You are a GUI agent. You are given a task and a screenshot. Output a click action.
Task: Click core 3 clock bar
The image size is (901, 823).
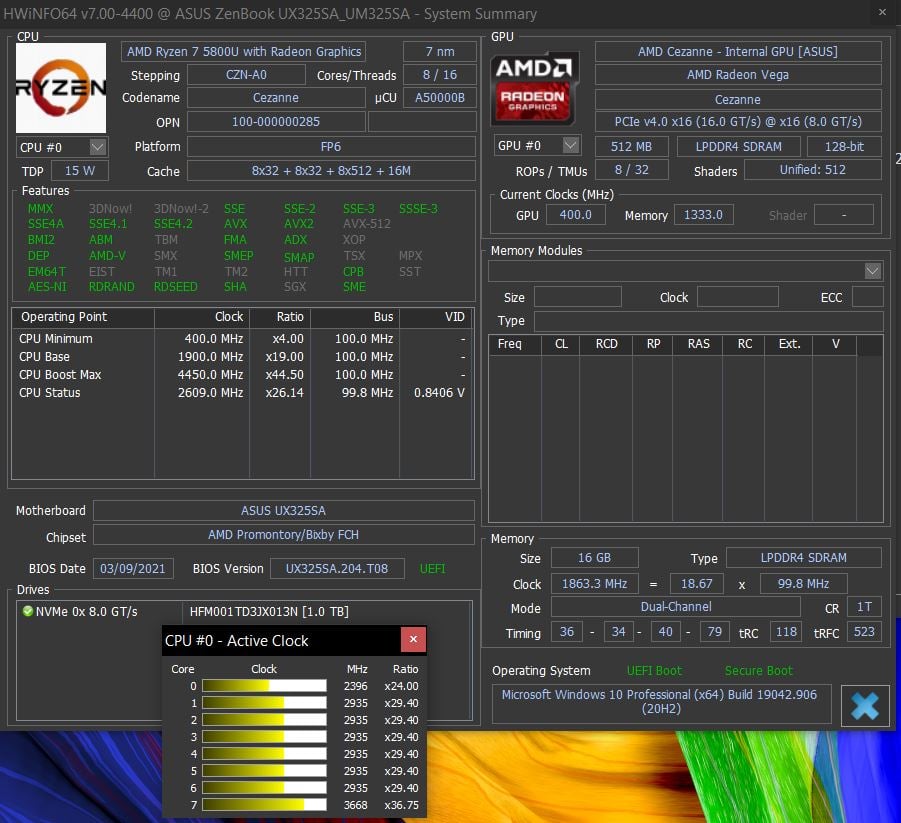(x=264, y=737)
